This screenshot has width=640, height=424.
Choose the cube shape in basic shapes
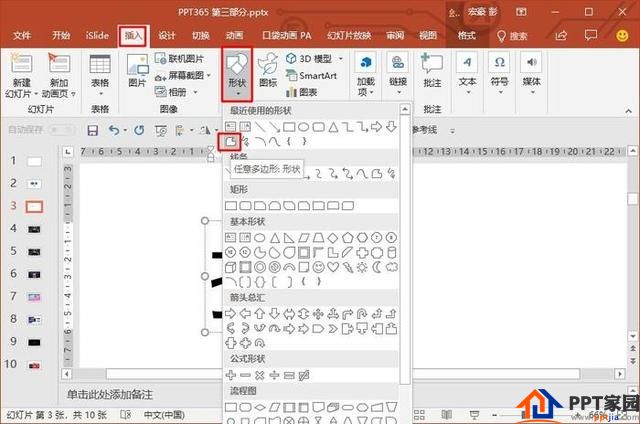tap(231, 267)
